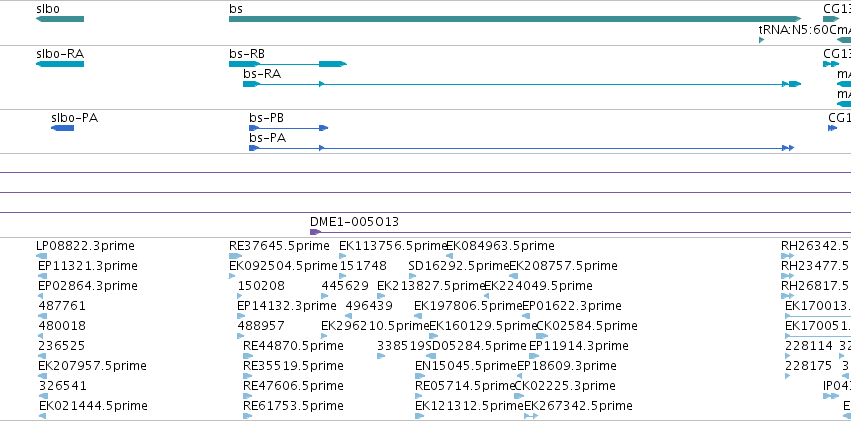This screenshot has height=421, width=851.
Task: Click the RE47606.5prime label
Action: (293, 386)
